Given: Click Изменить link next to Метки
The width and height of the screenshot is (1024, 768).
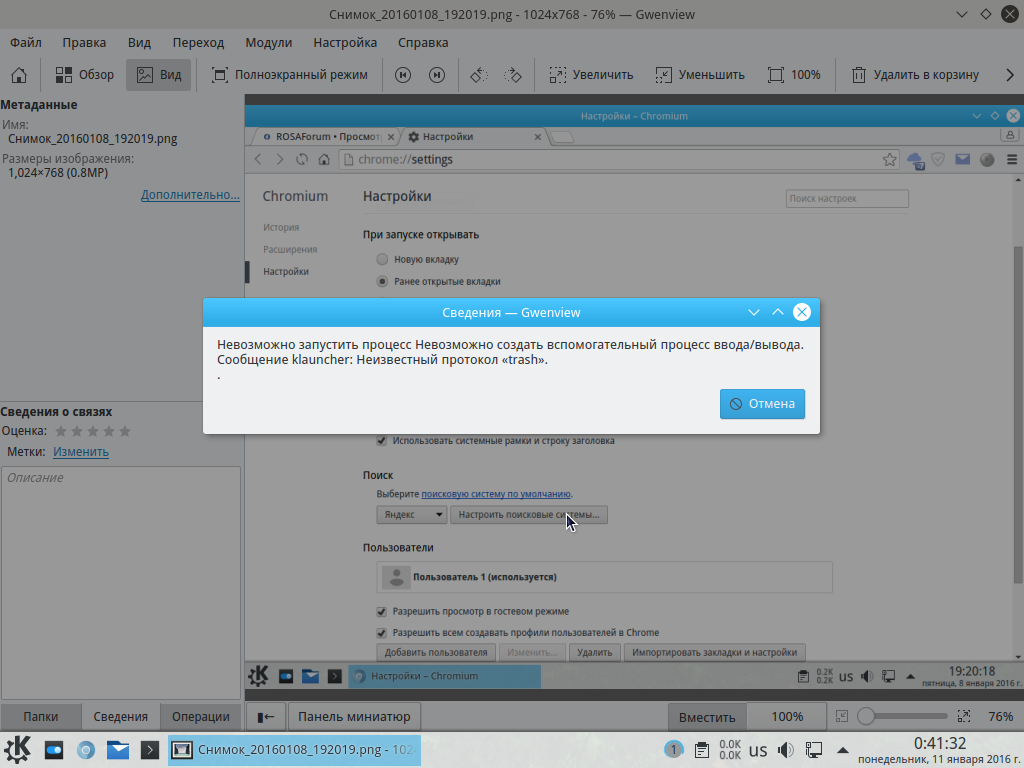Looking at the screenshot, I should (x=81, y=451).
